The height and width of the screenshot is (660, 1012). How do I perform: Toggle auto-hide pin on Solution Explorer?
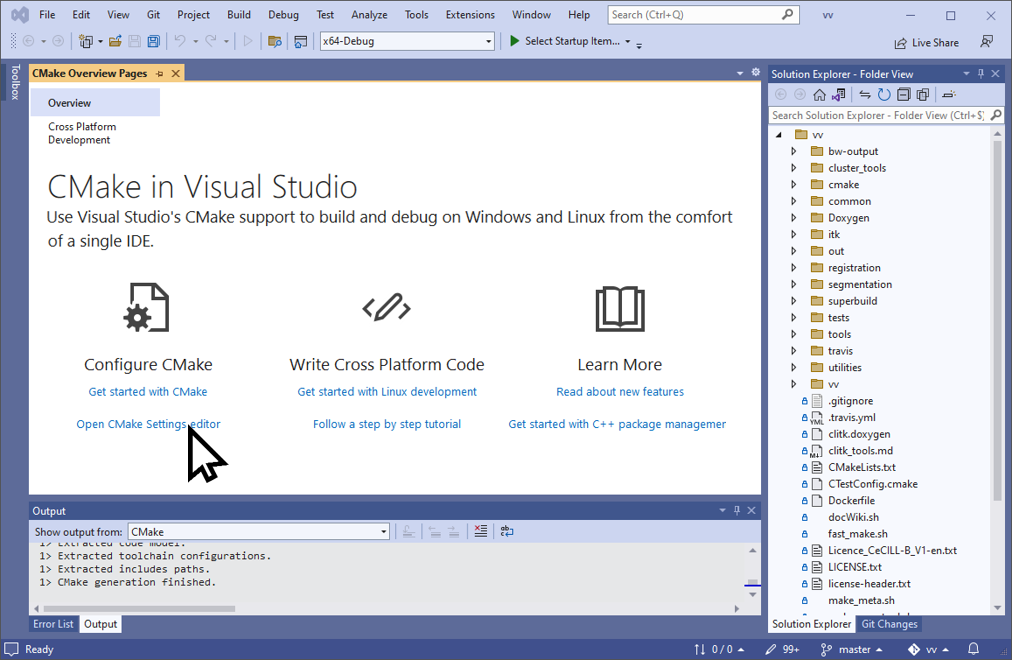980,74
